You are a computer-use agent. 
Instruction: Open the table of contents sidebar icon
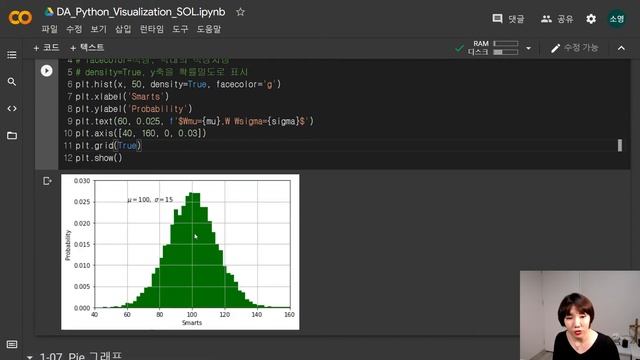tap(12, 55)
